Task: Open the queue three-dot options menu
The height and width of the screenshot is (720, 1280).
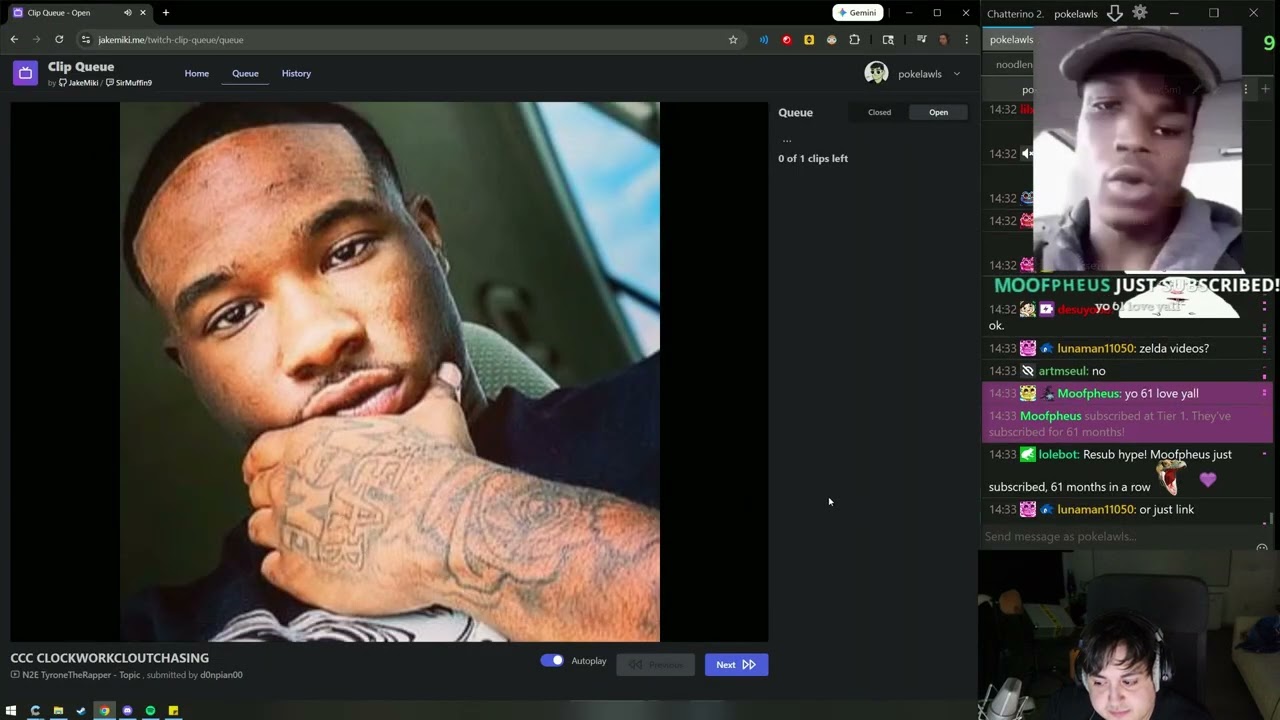Action: pos(786,141)
